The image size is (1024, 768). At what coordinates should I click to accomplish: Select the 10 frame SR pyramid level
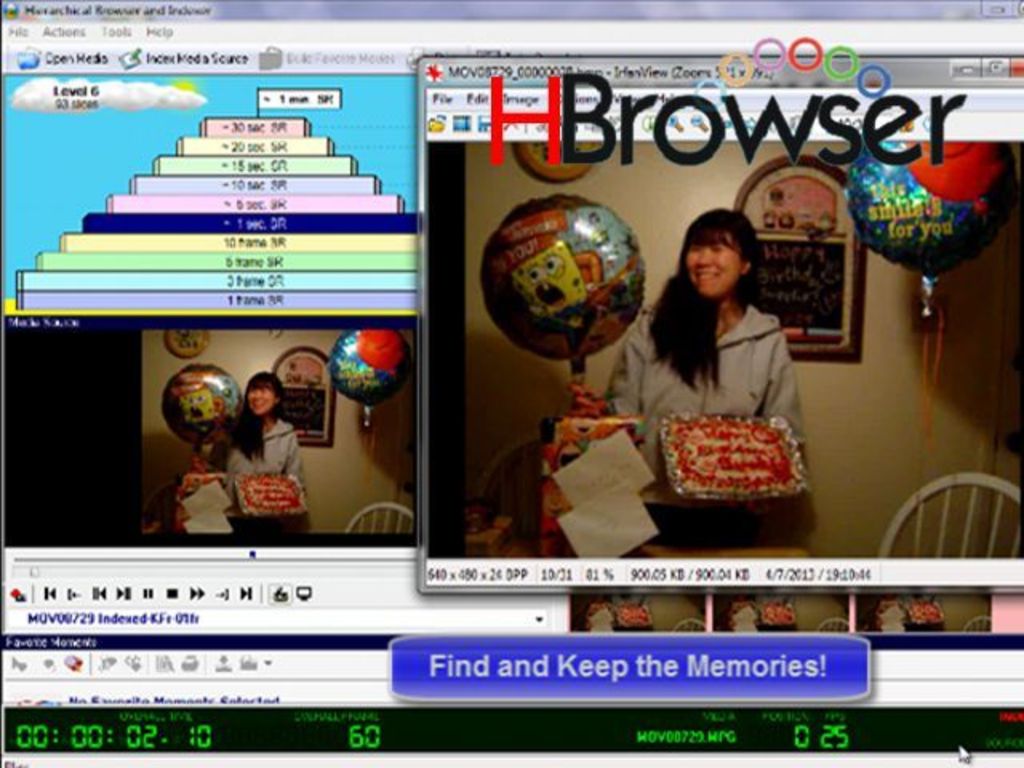pyautogui.click(x=239, y=243)
